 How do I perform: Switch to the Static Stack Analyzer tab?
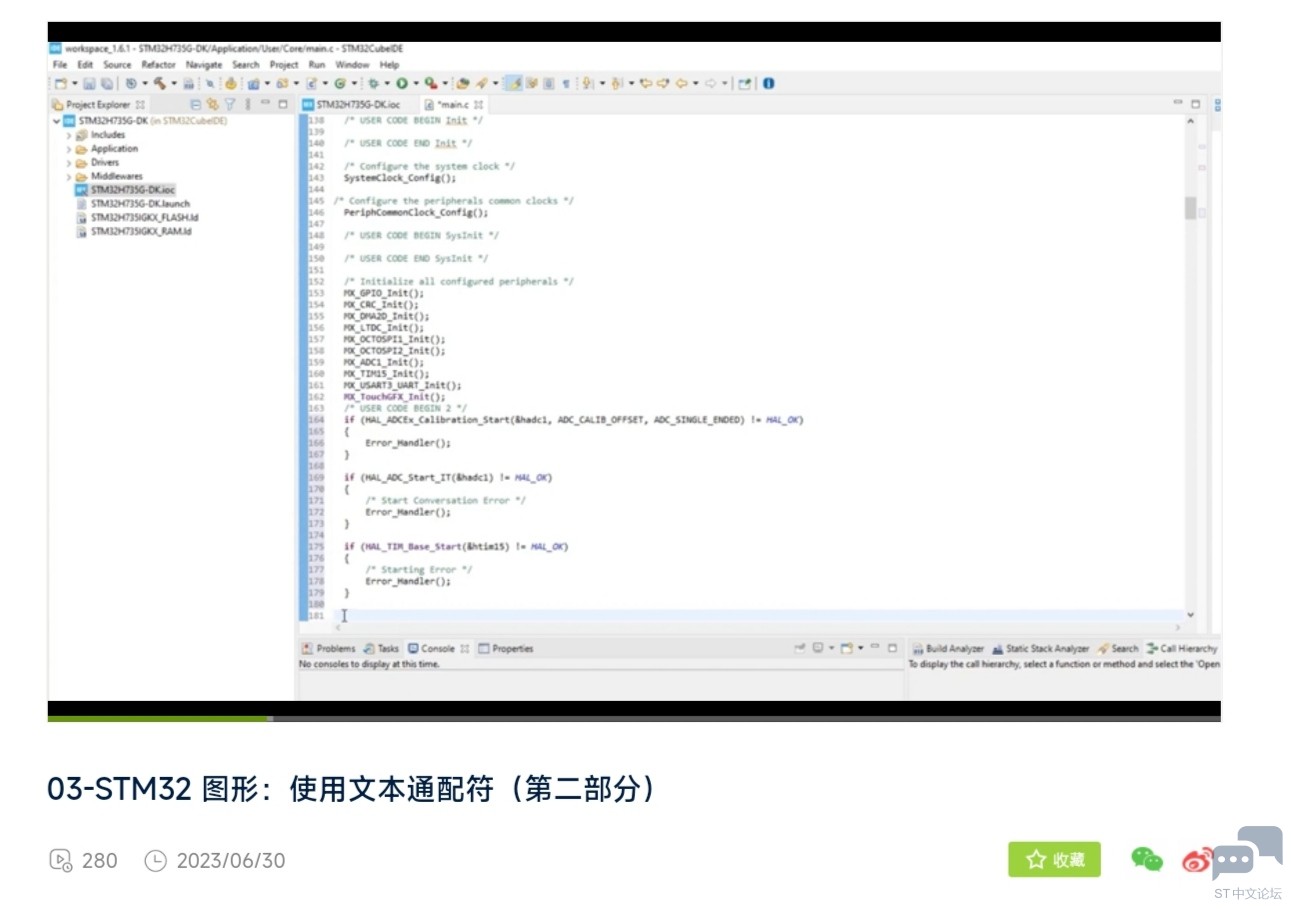[1040, 649]
